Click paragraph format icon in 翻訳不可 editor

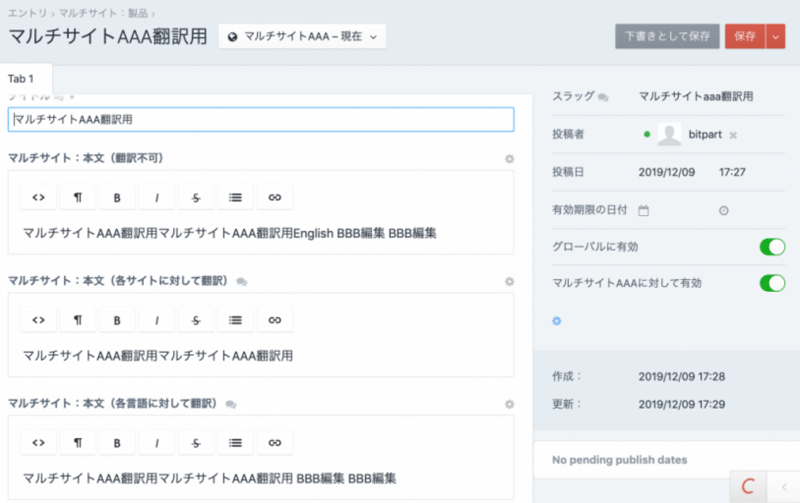(77, 198)
